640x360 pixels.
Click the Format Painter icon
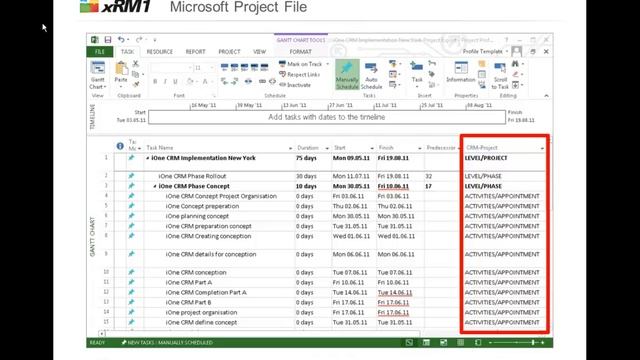pos(136,84)
